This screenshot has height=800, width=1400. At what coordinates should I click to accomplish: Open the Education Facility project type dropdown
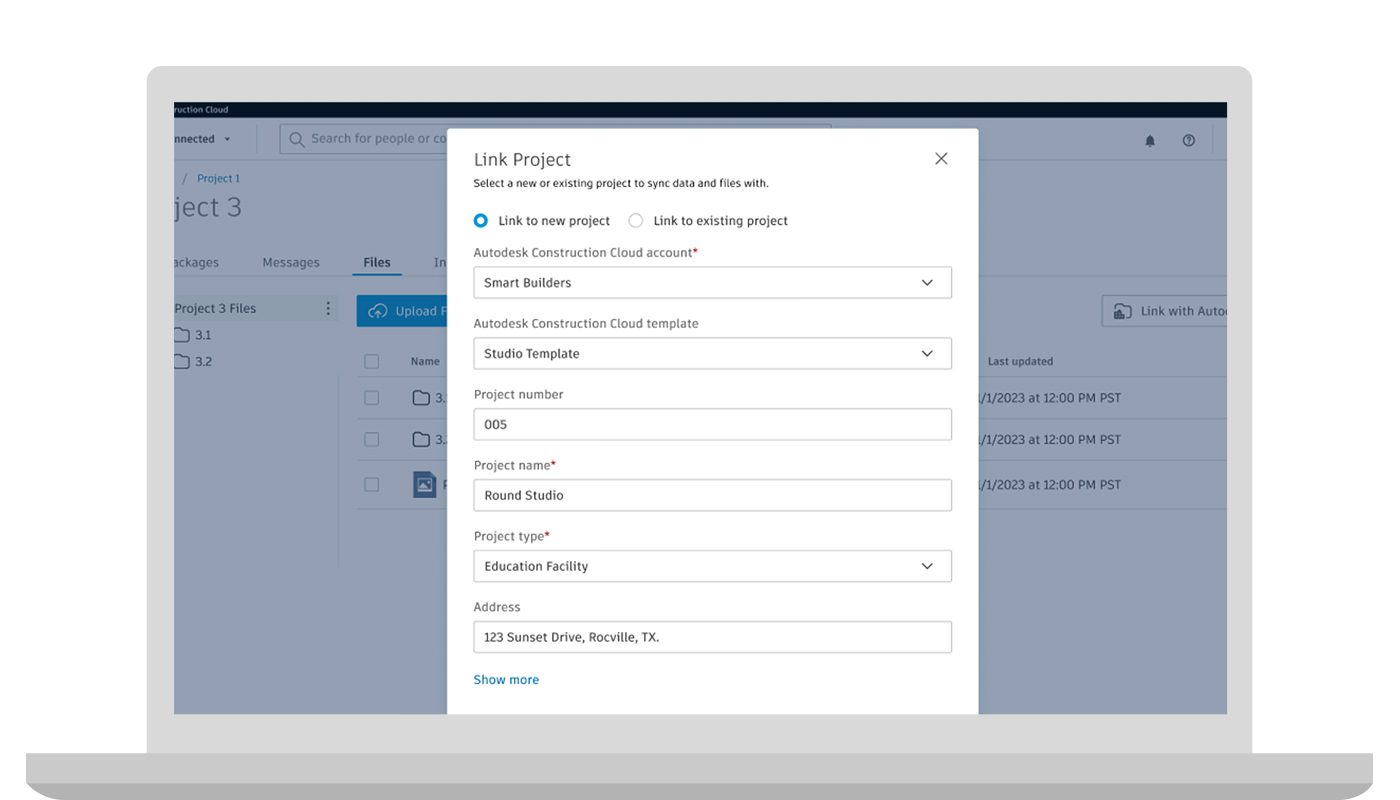click(712, 566)
